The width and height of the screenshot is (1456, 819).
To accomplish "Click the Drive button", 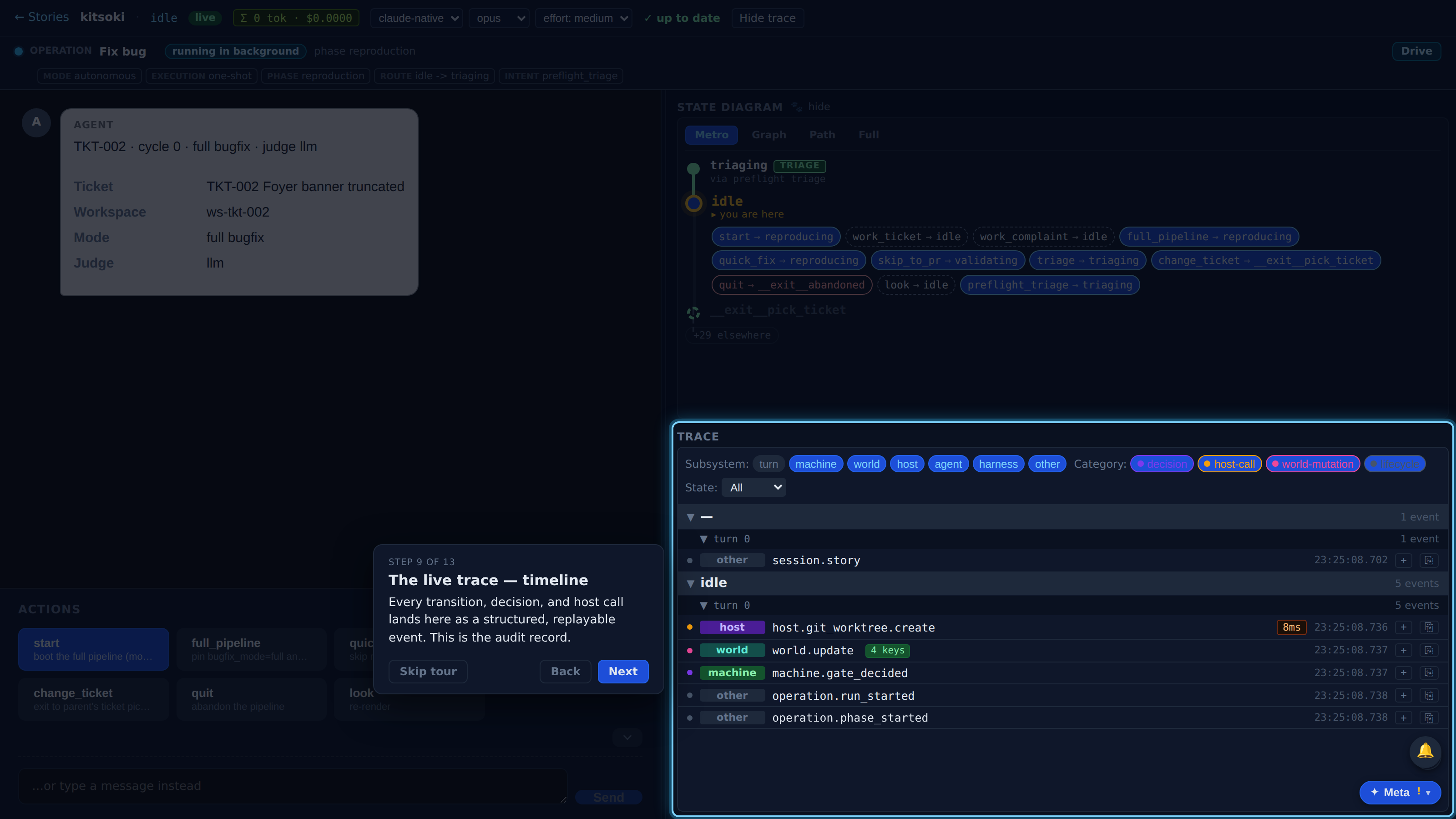I will (1416, 51).
